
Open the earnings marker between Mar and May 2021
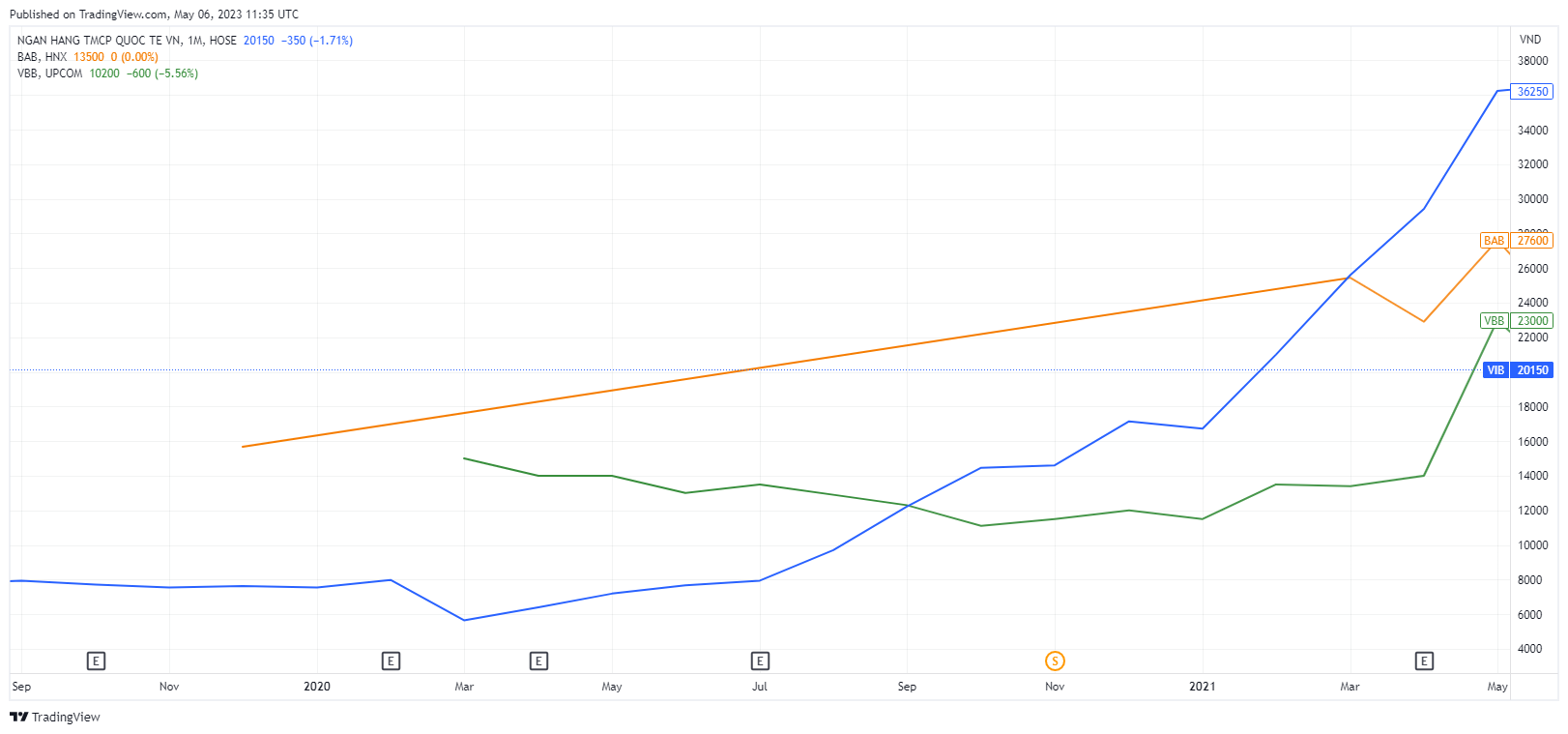tap(1424, 661)
